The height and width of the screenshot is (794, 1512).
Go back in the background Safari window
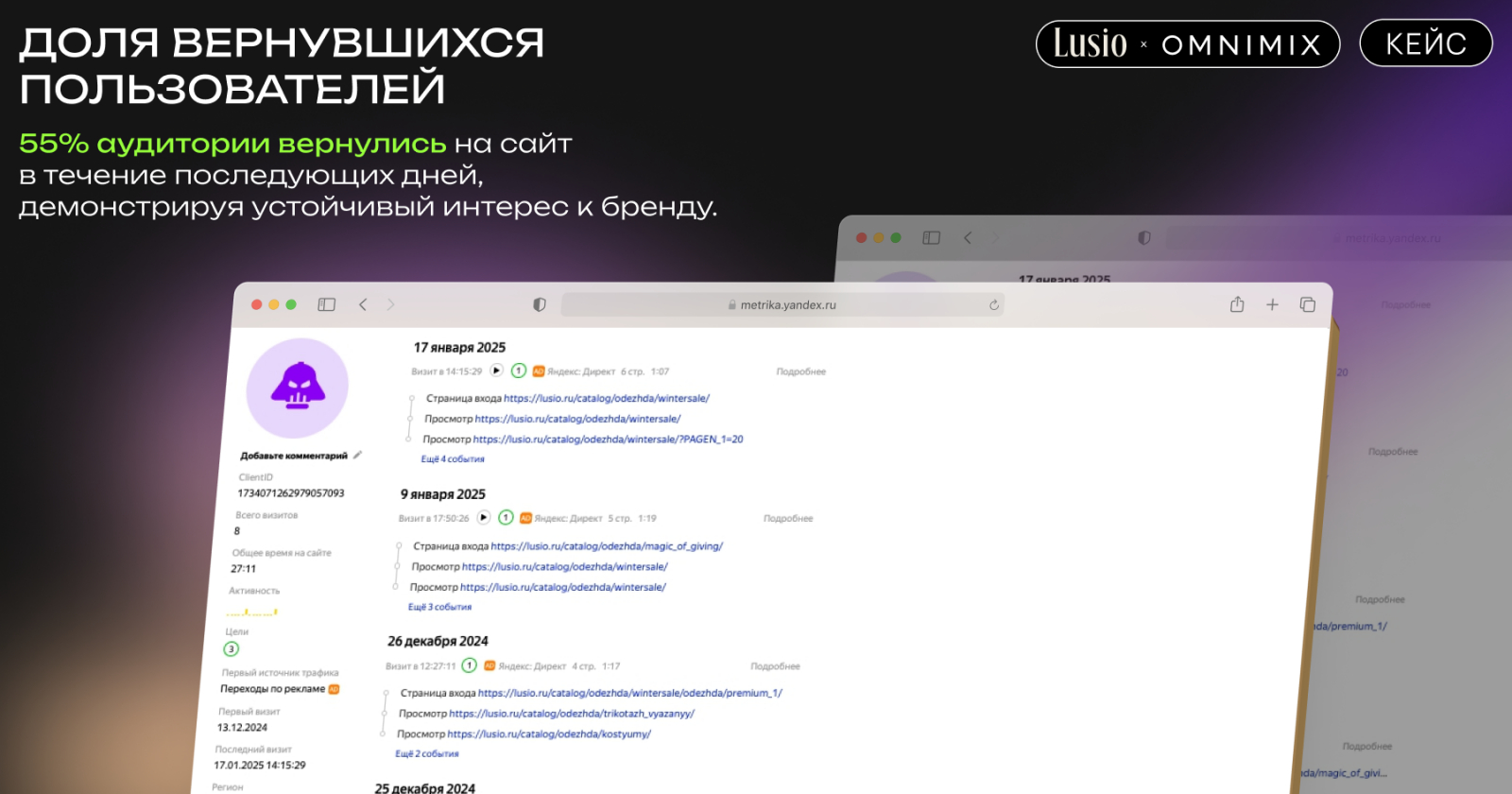click(968, 238)
